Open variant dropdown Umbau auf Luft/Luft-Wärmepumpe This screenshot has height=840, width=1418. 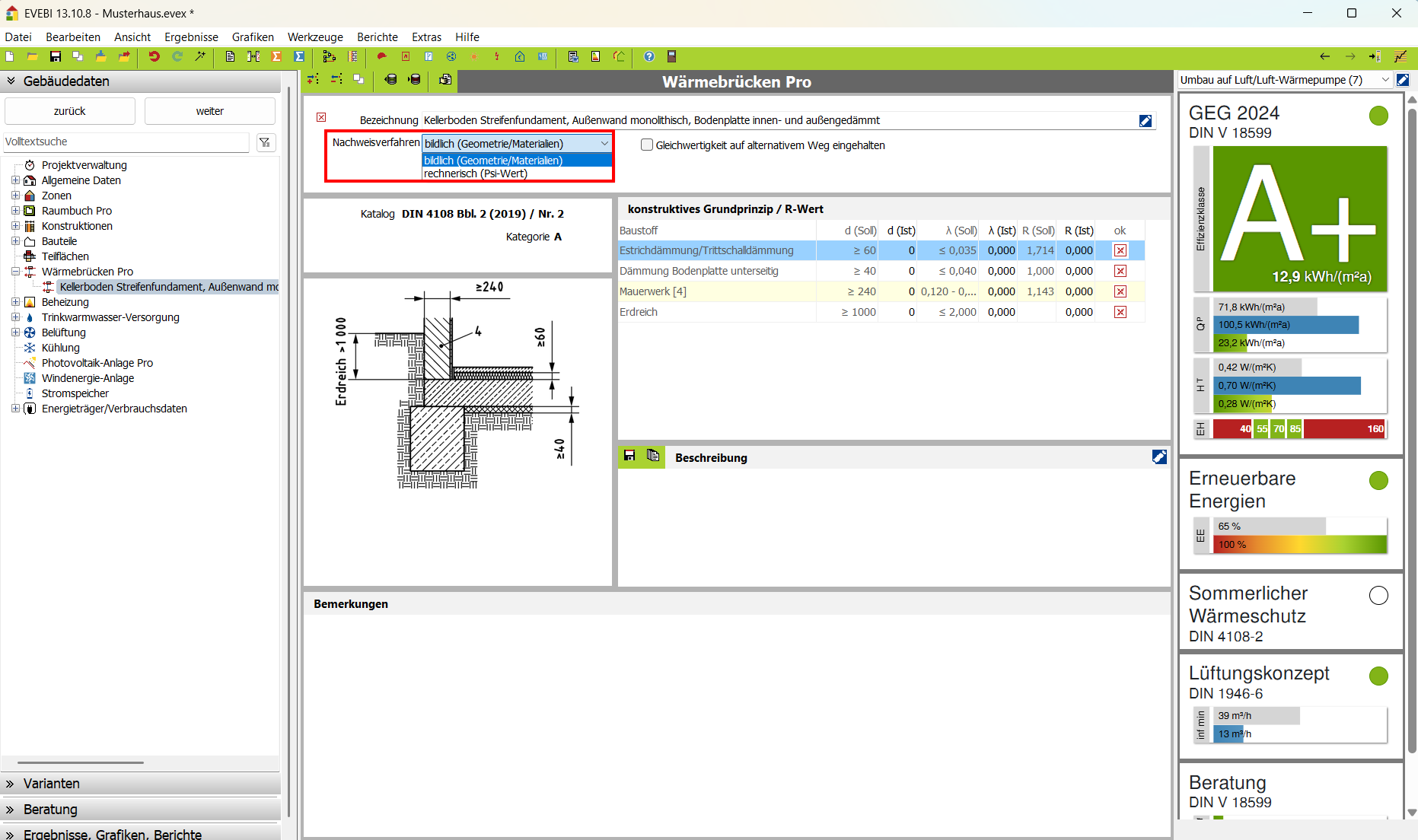[1385, 80]
